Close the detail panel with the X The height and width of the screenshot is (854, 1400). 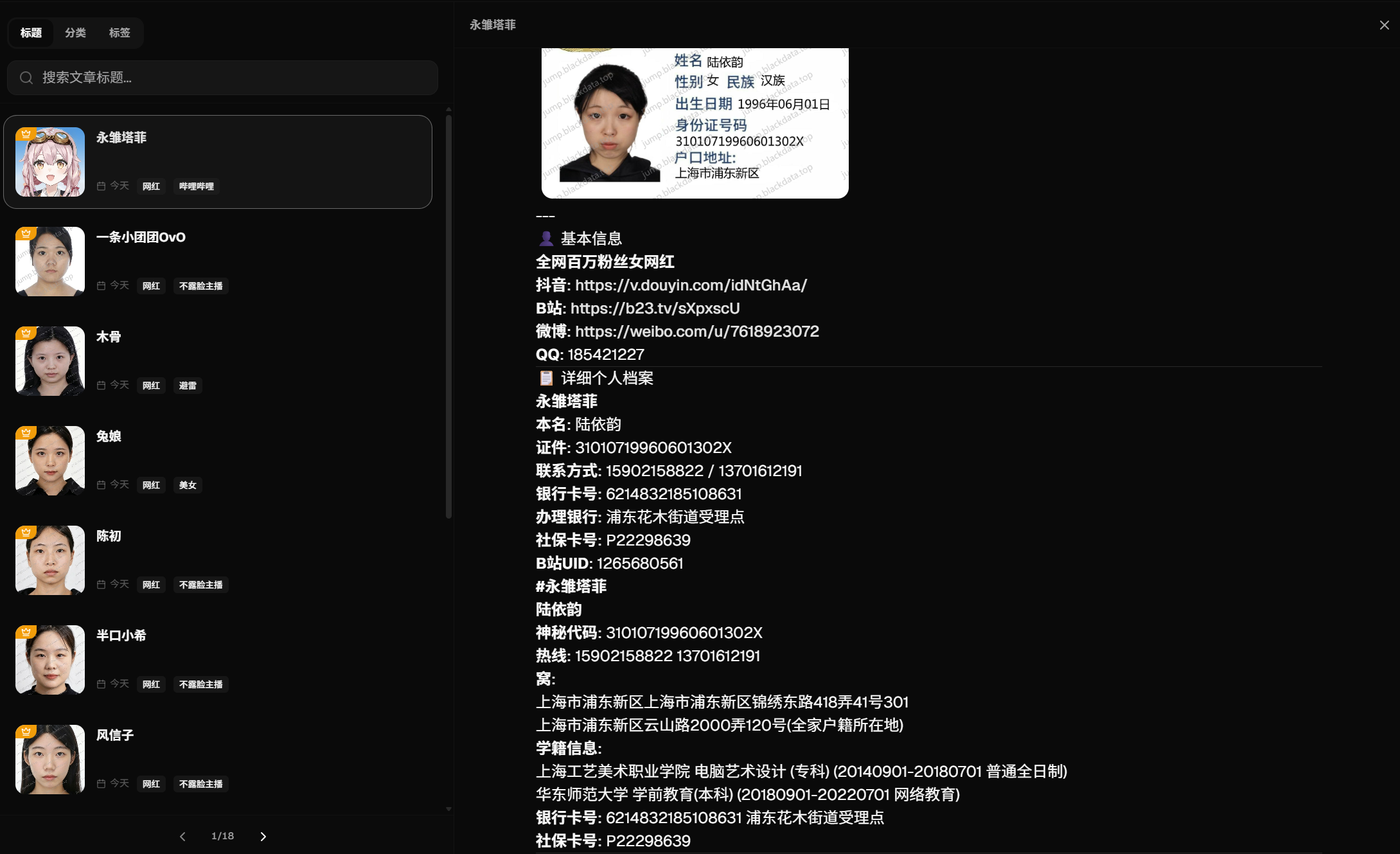(x=1384, y=25)
